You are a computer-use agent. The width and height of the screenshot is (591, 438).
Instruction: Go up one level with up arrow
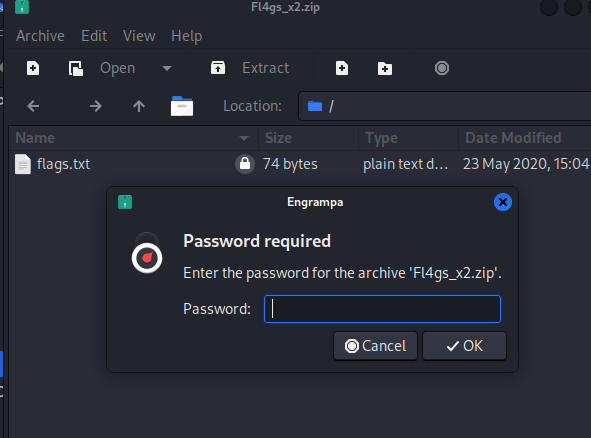(139, 106)
